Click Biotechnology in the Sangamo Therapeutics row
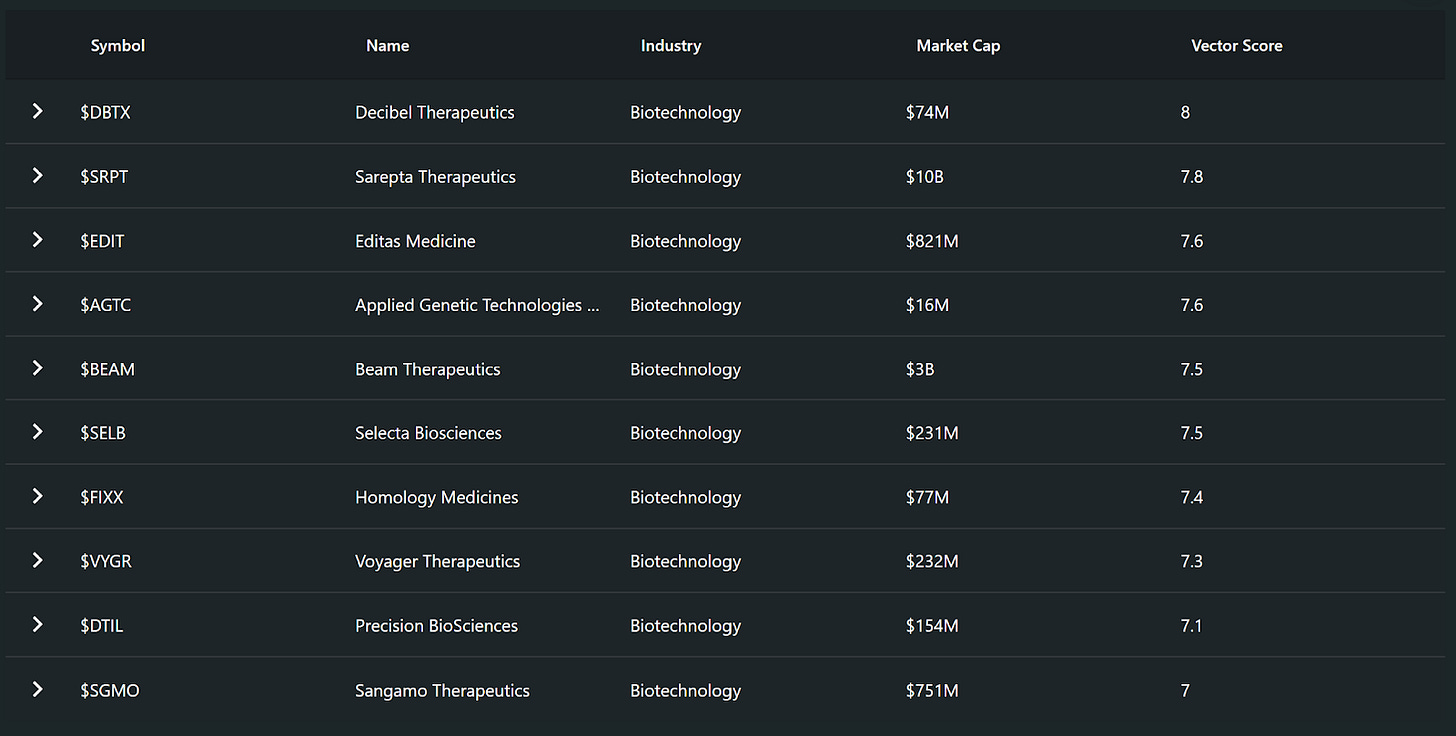 (685, 690)
